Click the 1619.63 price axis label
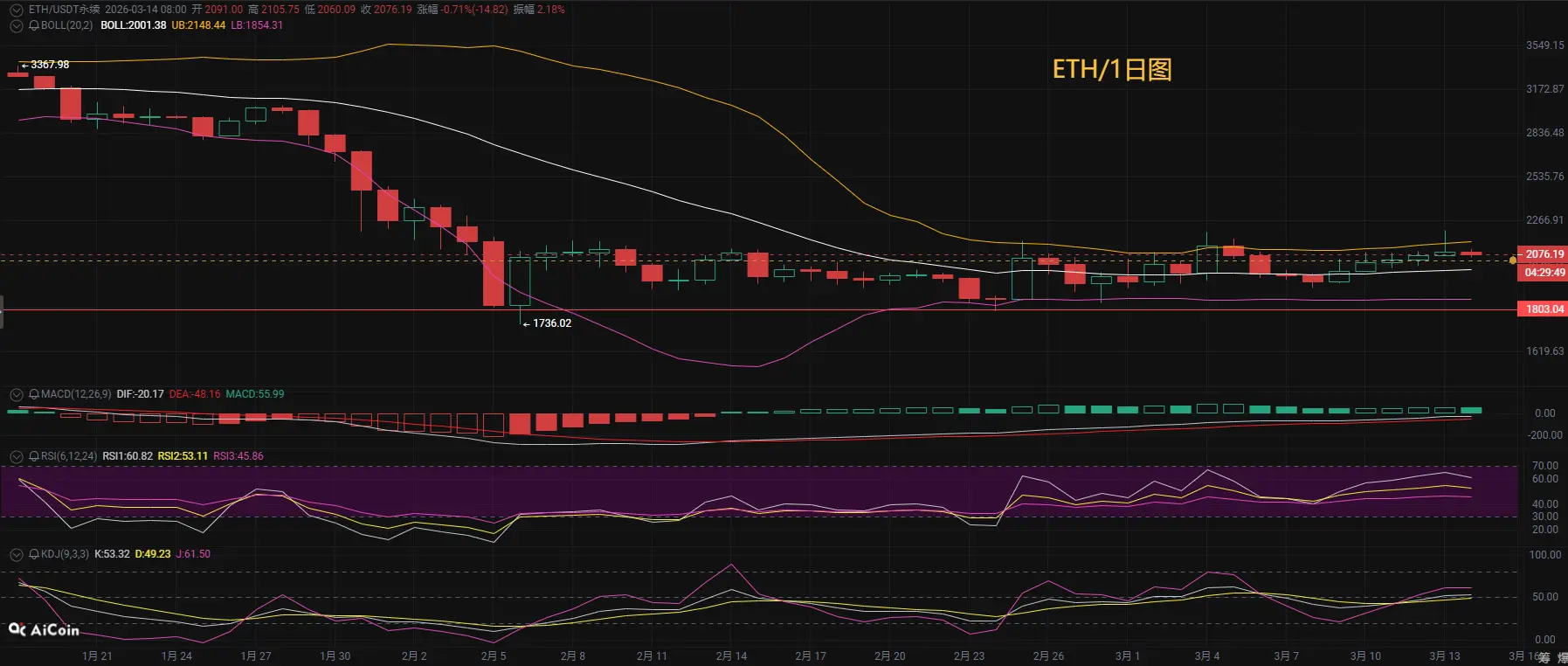 [x=1545, y=351]
